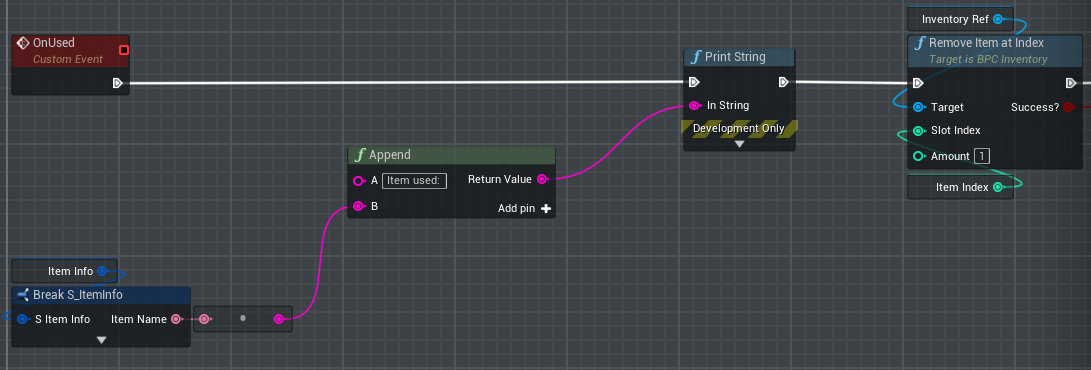The height and width of the screenshot is (370, 1091).
Task: Select the conversion node's center dot
Action: click(x=242, y=318)
